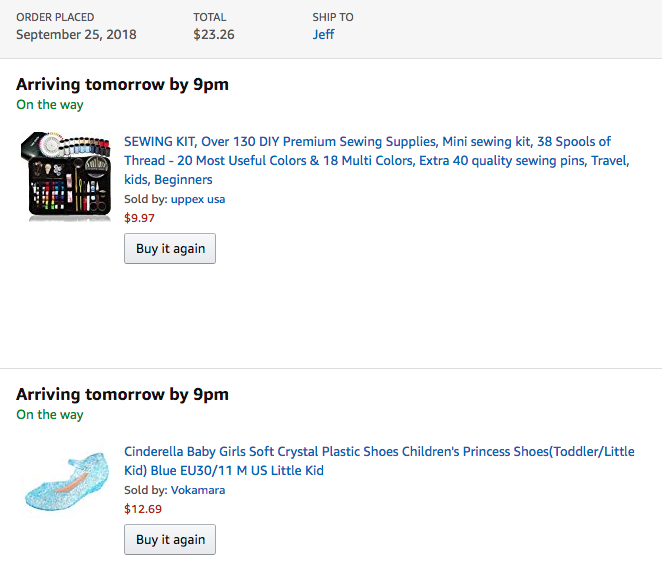Click sewing kit's Arriving tomorrow heading
This screenshot has width=662, height=584.
pos(122,84)
